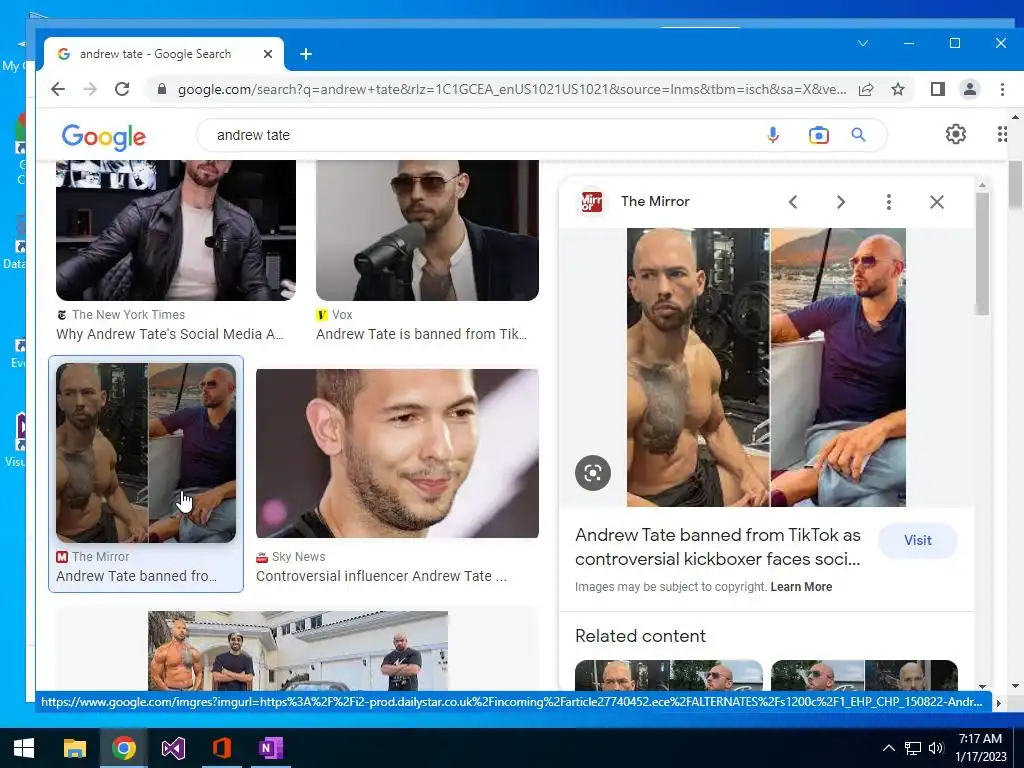The image size is (1024, 768).
Task: Show next image in preview panel
Action: pos(840,202)
